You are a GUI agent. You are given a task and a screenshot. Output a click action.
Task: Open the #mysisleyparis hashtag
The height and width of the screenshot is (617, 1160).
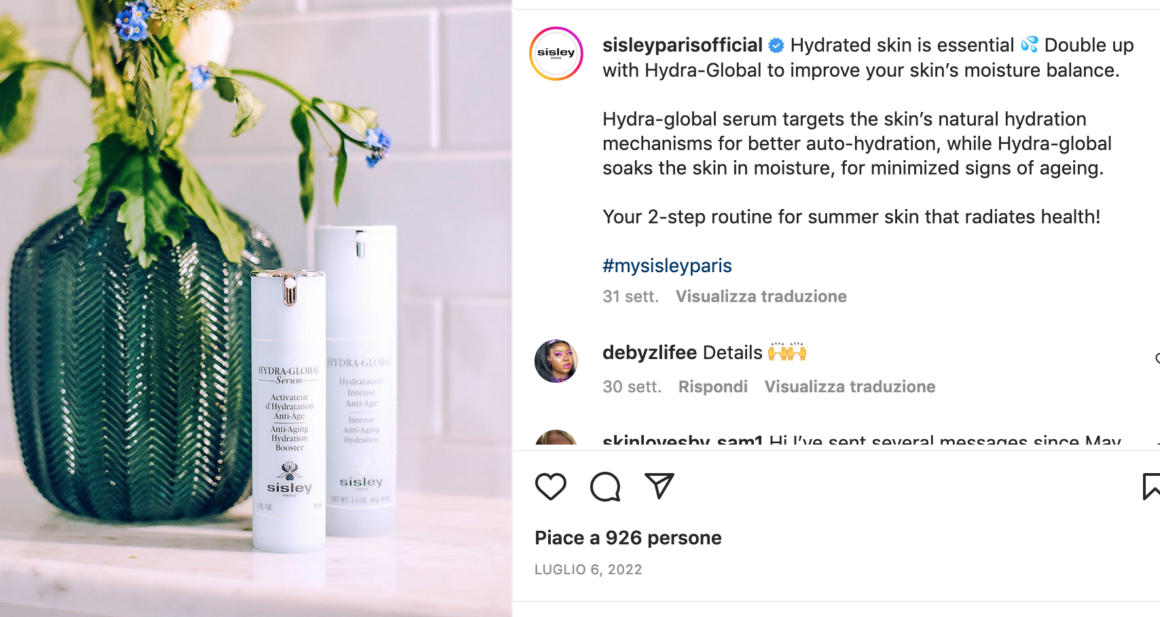[x=667, y=266]
